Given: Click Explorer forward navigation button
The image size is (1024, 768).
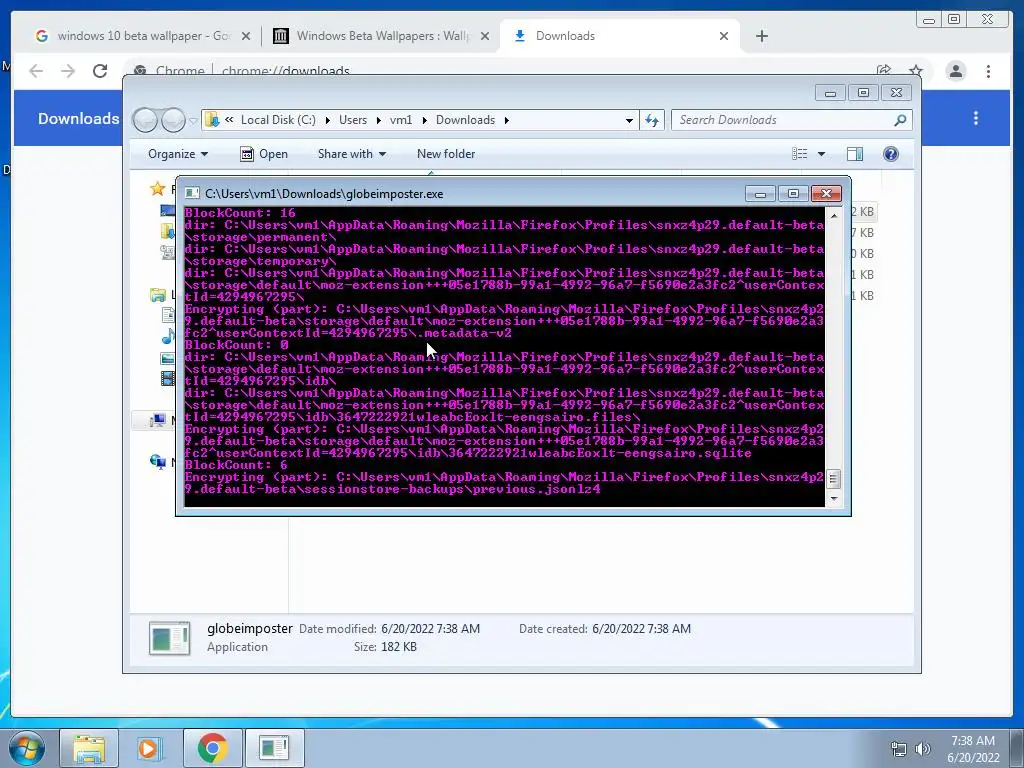Looking at the screenshot, I should 173,120.
